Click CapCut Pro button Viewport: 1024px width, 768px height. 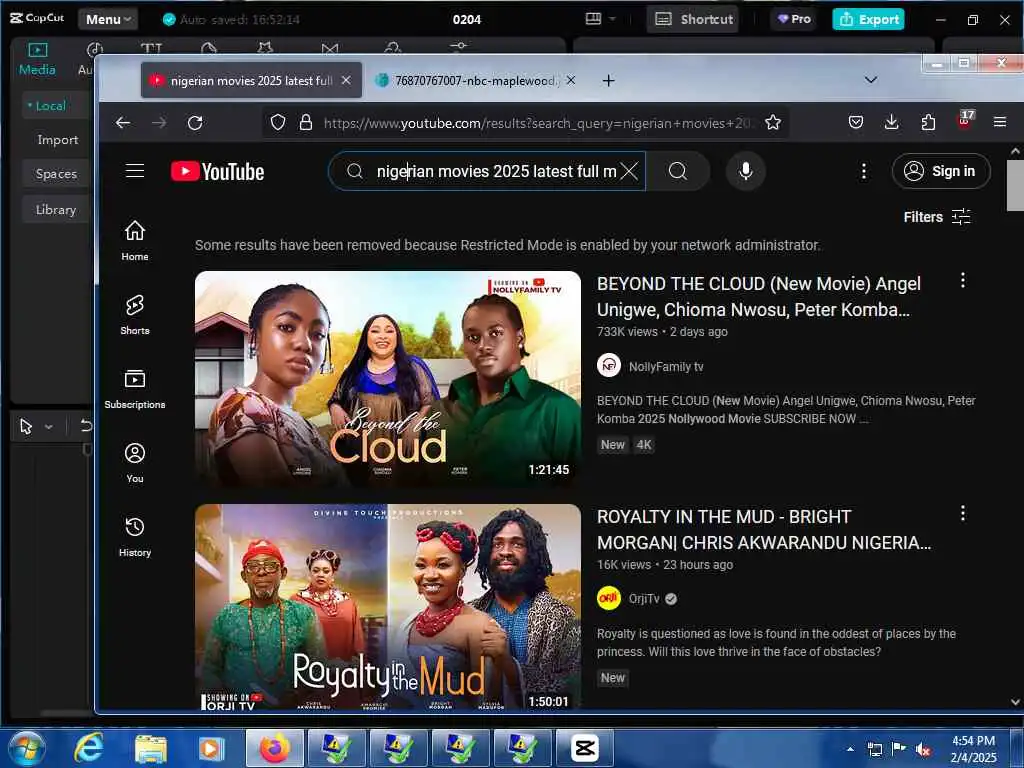click(794, 19)
